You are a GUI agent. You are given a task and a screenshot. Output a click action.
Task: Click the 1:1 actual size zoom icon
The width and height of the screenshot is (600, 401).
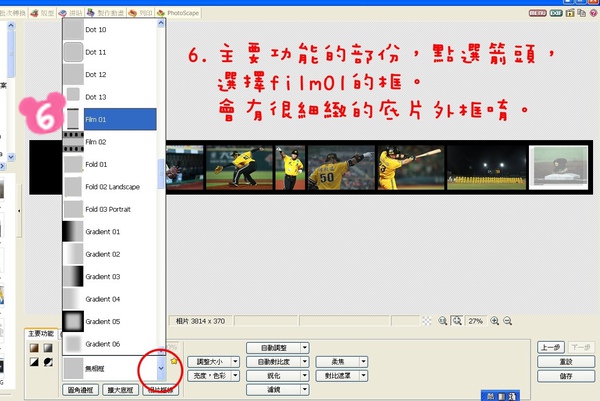pyautogui.click(x=443, y=321)
